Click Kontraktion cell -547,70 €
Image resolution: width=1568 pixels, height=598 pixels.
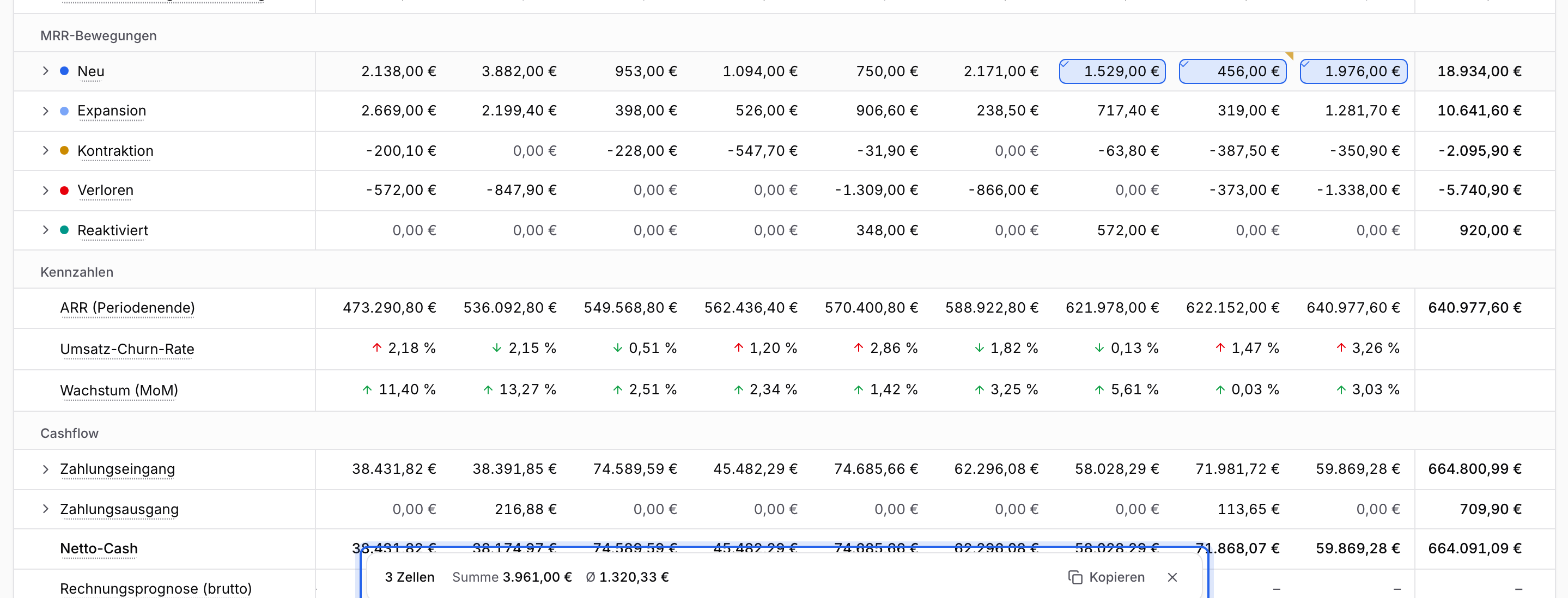pos(763,151)
